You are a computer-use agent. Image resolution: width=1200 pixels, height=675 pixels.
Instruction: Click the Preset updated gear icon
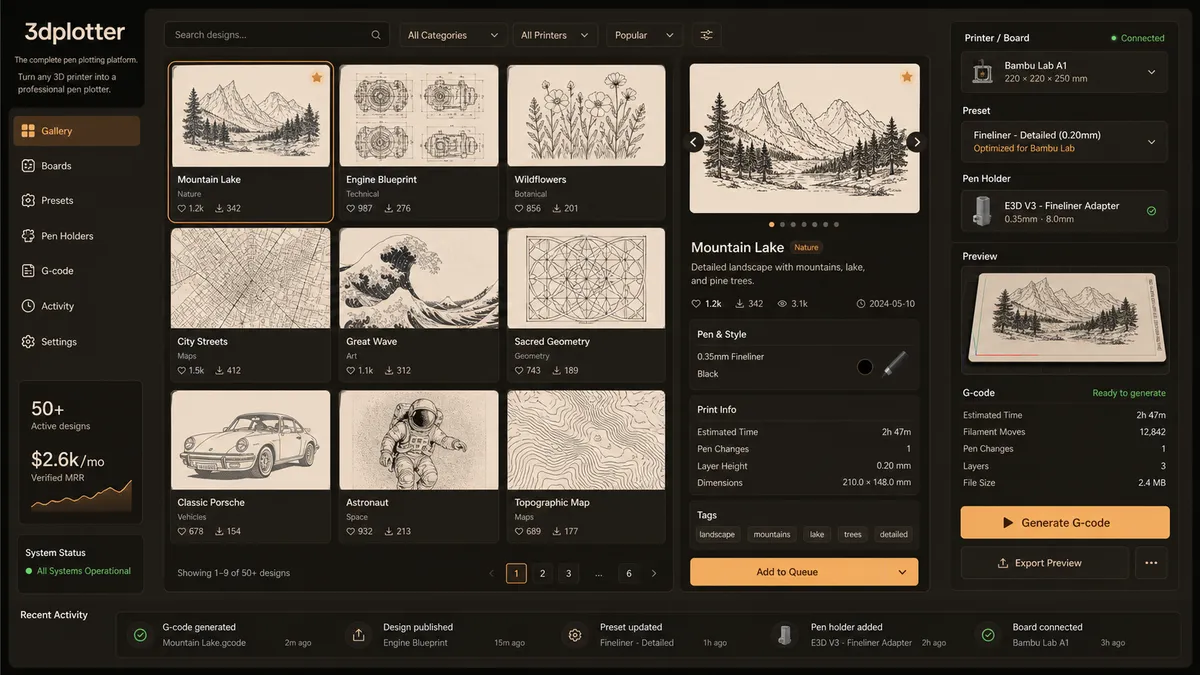point(575,635)
